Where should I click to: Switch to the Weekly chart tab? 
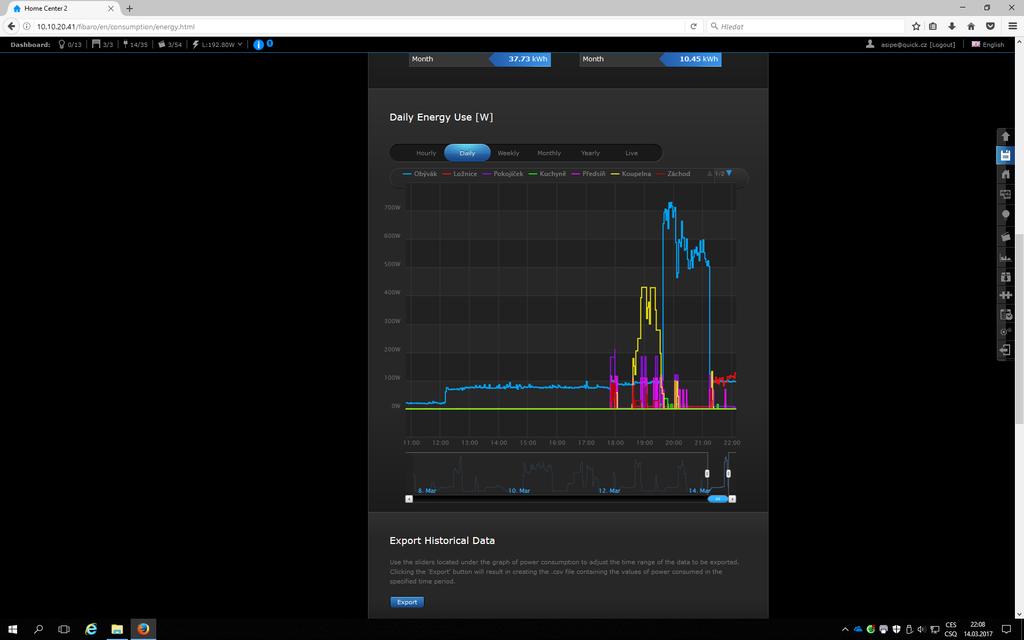[508, 153]
